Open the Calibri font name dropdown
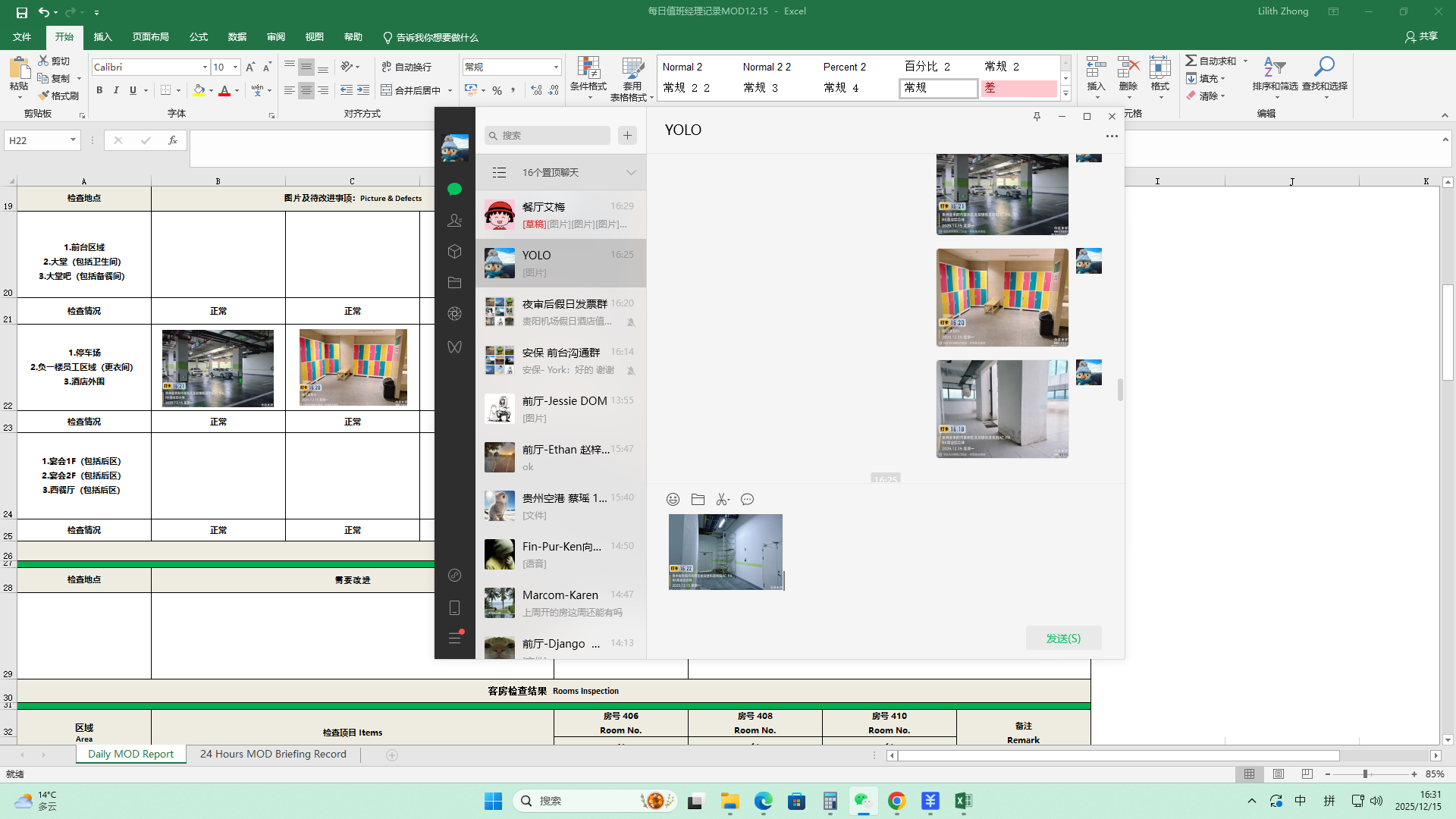The image size is (1456, 819). click(x=205, y=67)
